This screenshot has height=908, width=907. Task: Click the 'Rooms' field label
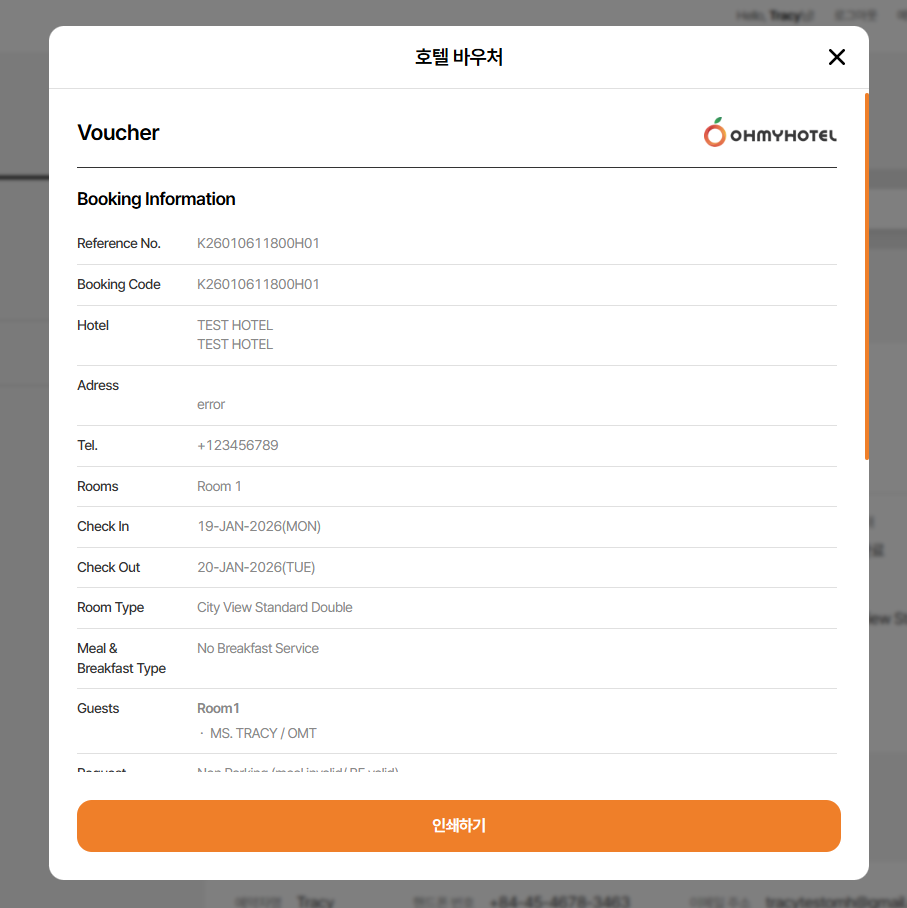97,486
